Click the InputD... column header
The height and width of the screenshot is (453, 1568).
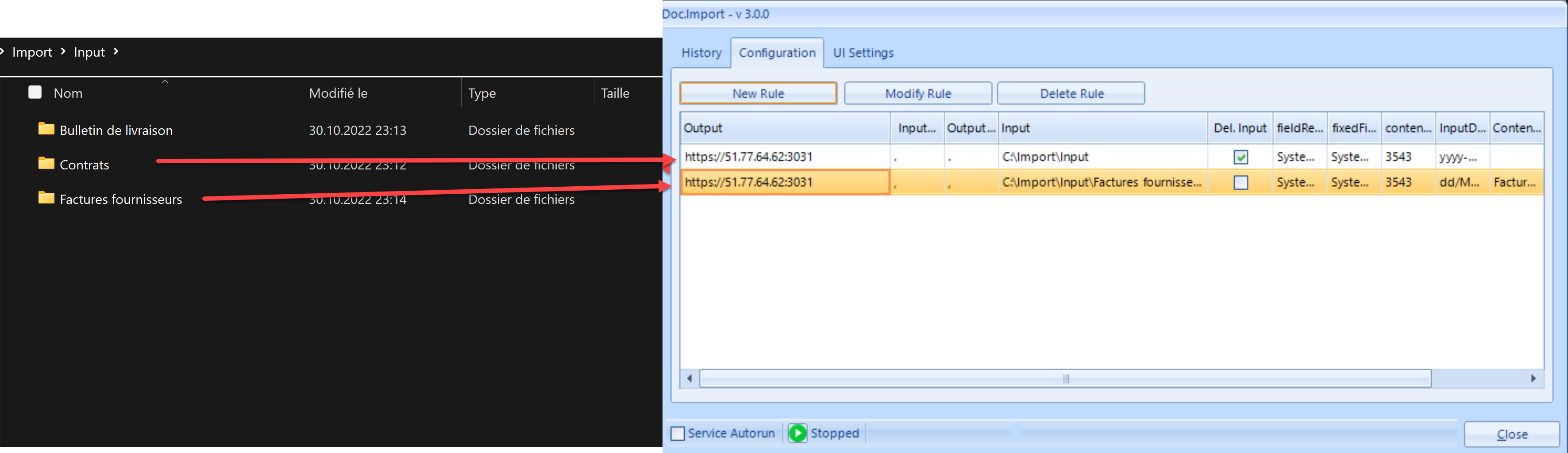coord(1462,128)
